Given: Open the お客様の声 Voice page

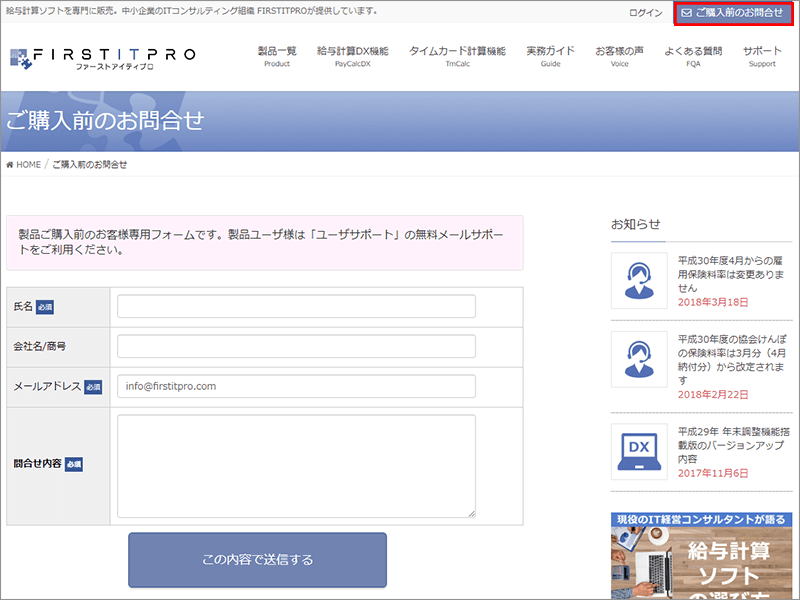Looking at the screenshot, I should (619, 56).
